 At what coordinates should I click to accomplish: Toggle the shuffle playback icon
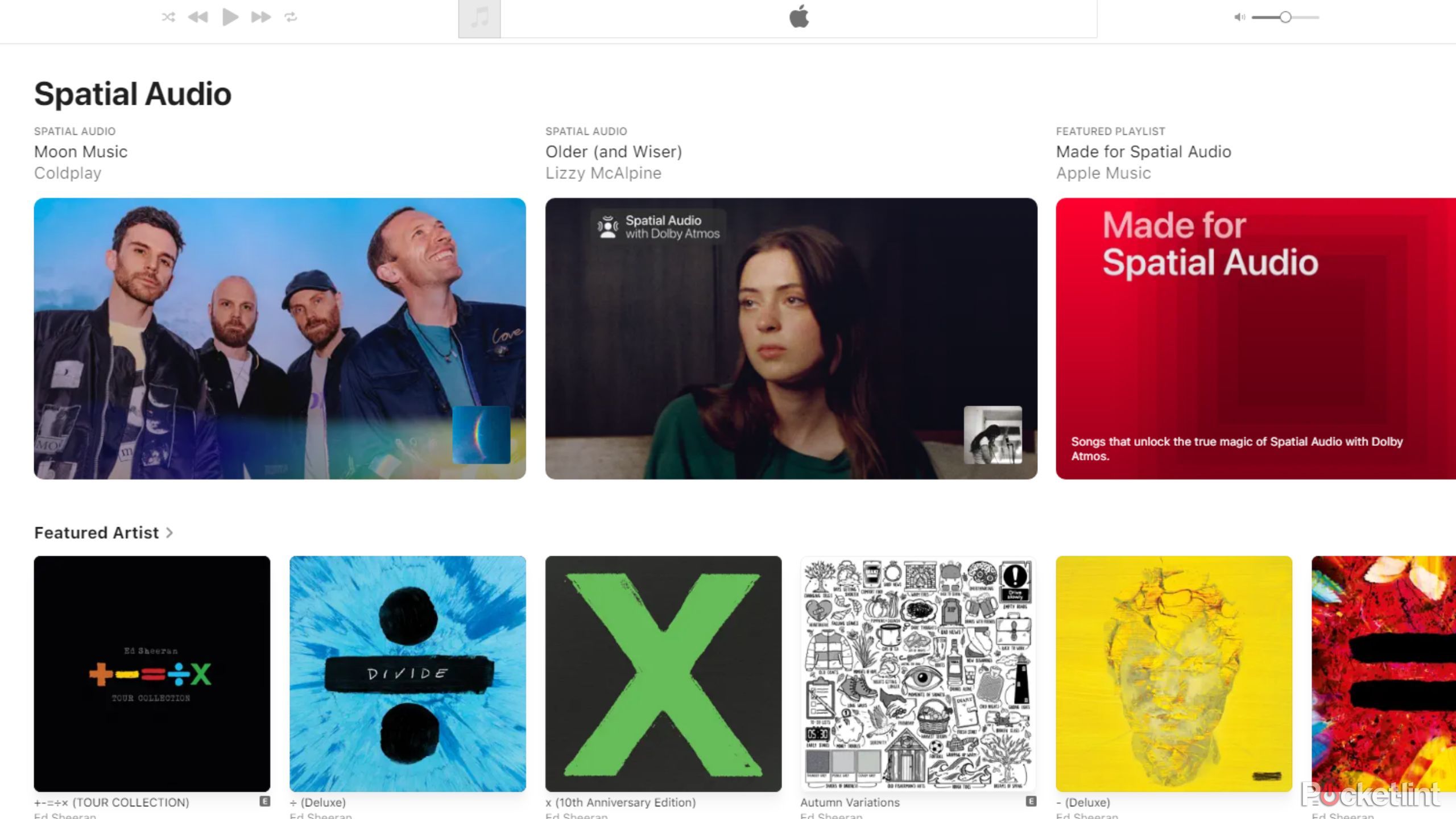pos(168,17)
